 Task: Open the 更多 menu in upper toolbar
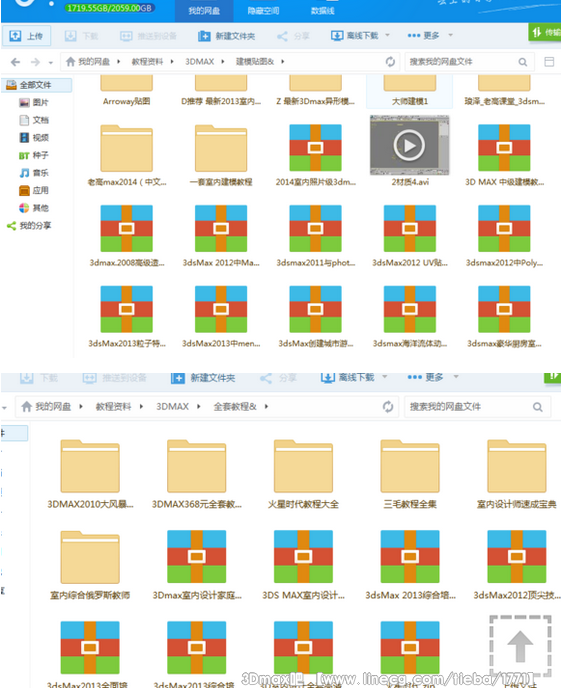click(x=423, y=36)
